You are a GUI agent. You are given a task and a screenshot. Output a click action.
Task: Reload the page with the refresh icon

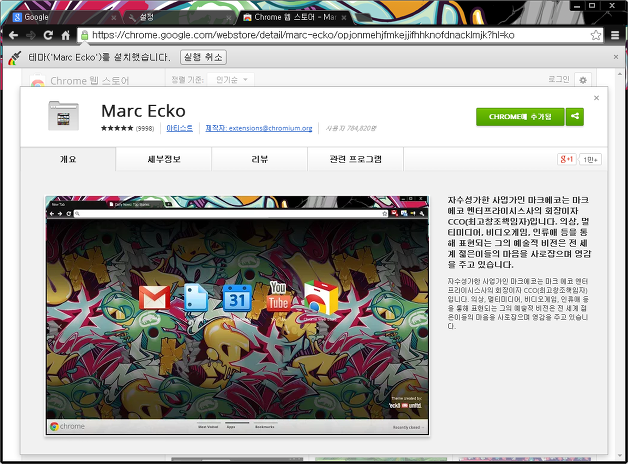(x=48, y=35)
